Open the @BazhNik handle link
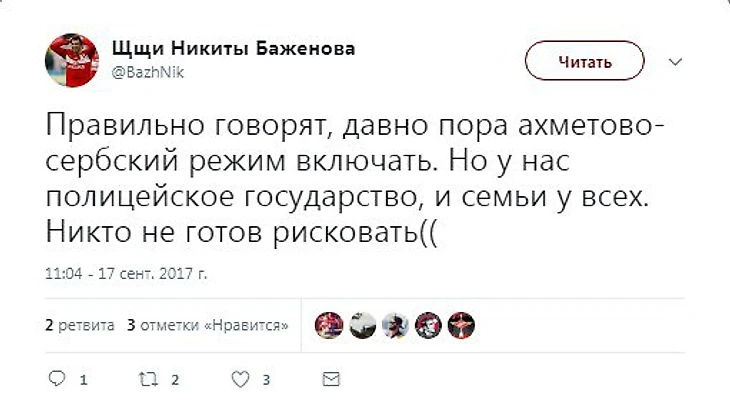Viewport: 730px width, 409px height. pyautogui.click(x=148, y=73)
